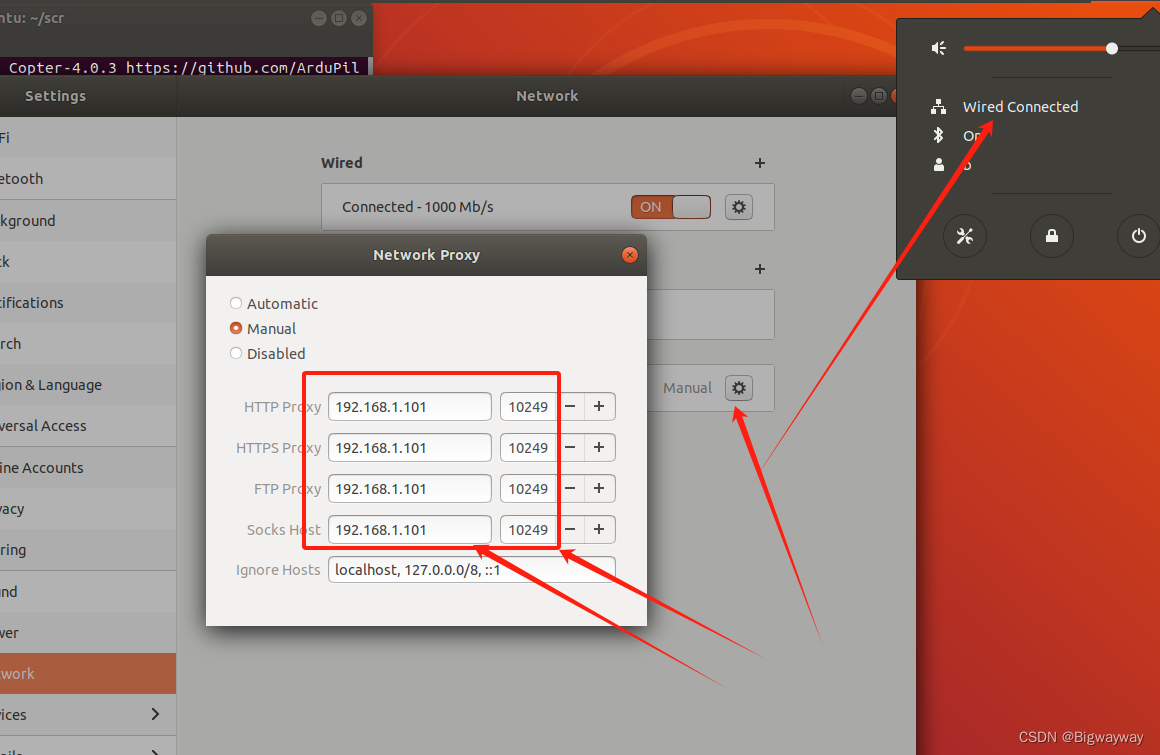
Task: Close the terminal window
Action: [359, 18]
